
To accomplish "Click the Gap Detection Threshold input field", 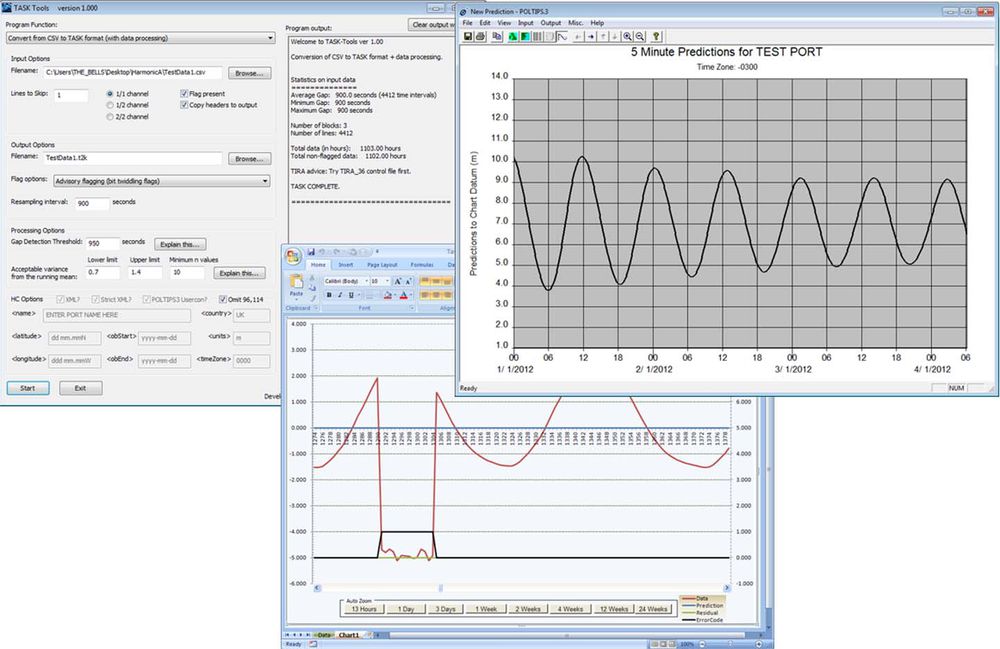I will click(103, 243).
